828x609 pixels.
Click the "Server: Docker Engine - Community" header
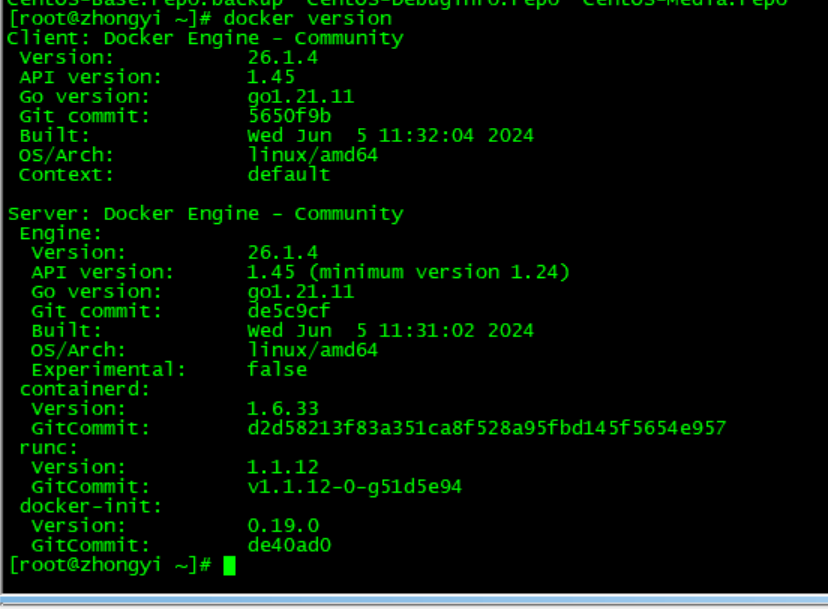[205, 213]
